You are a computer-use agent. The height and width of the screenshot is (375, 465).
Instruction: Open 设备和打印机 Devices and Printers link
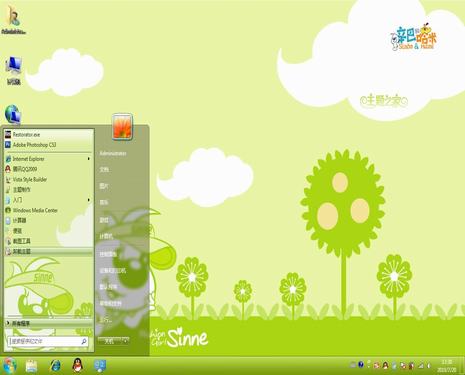point(113,271)
